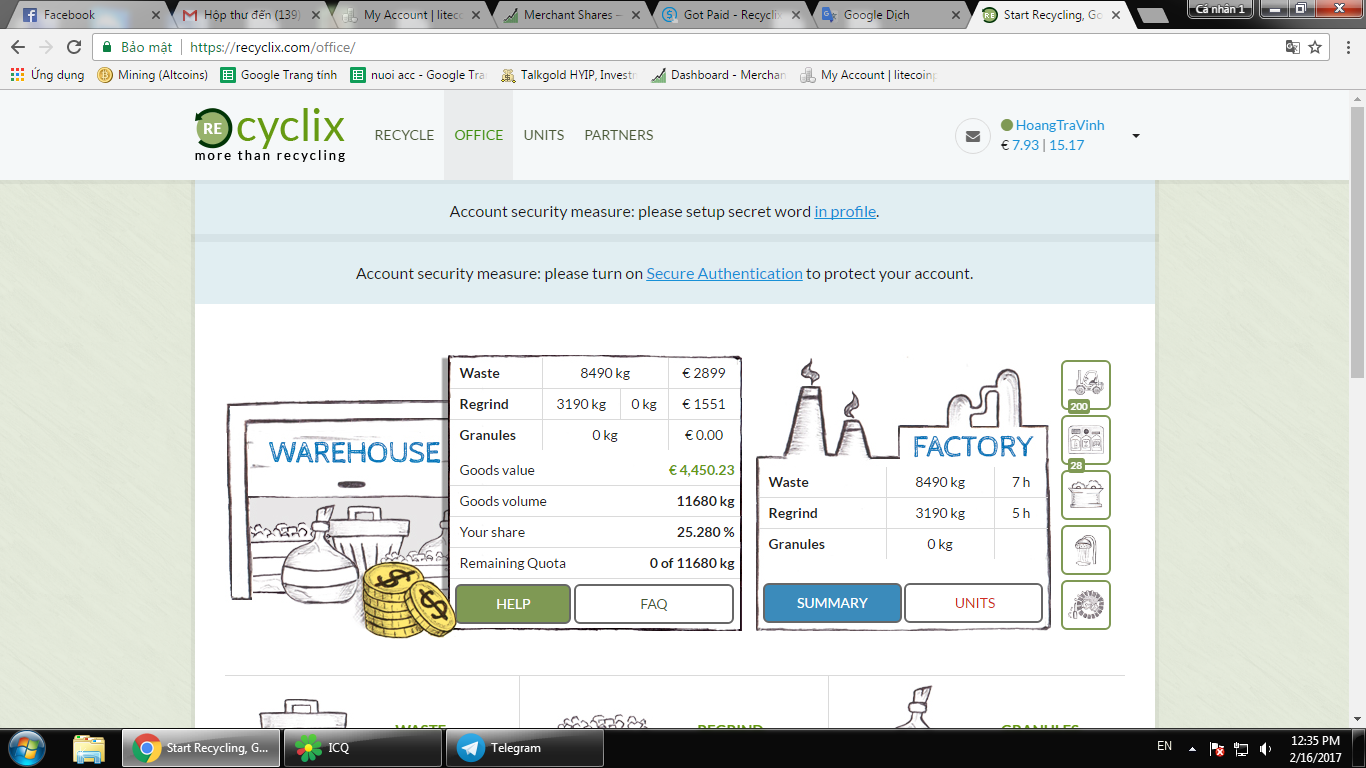The height and width of the screenshot is (768, 1366).
Task: Open File Explorer from the taskbar
Action: 89,748
